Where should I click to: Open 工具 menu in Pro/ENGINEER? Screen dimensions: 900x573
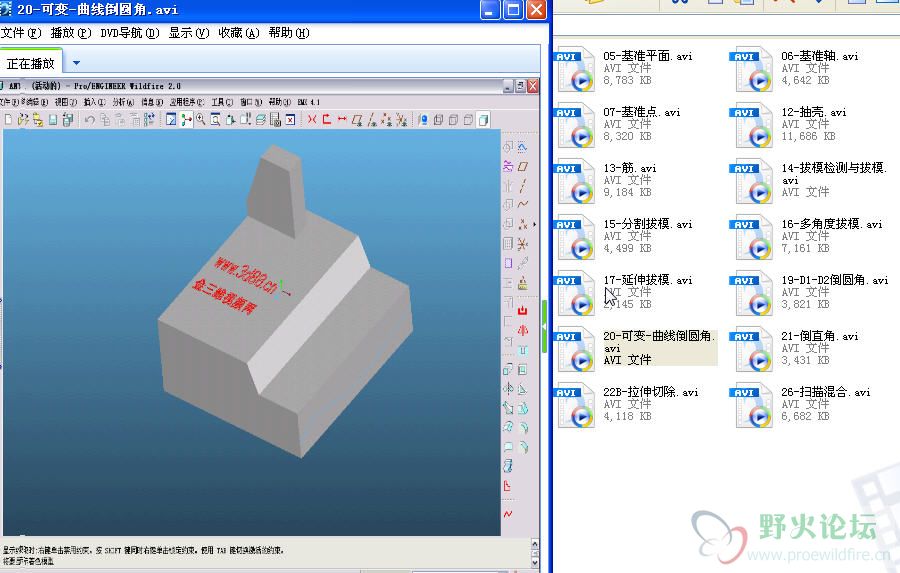point(222,102)
